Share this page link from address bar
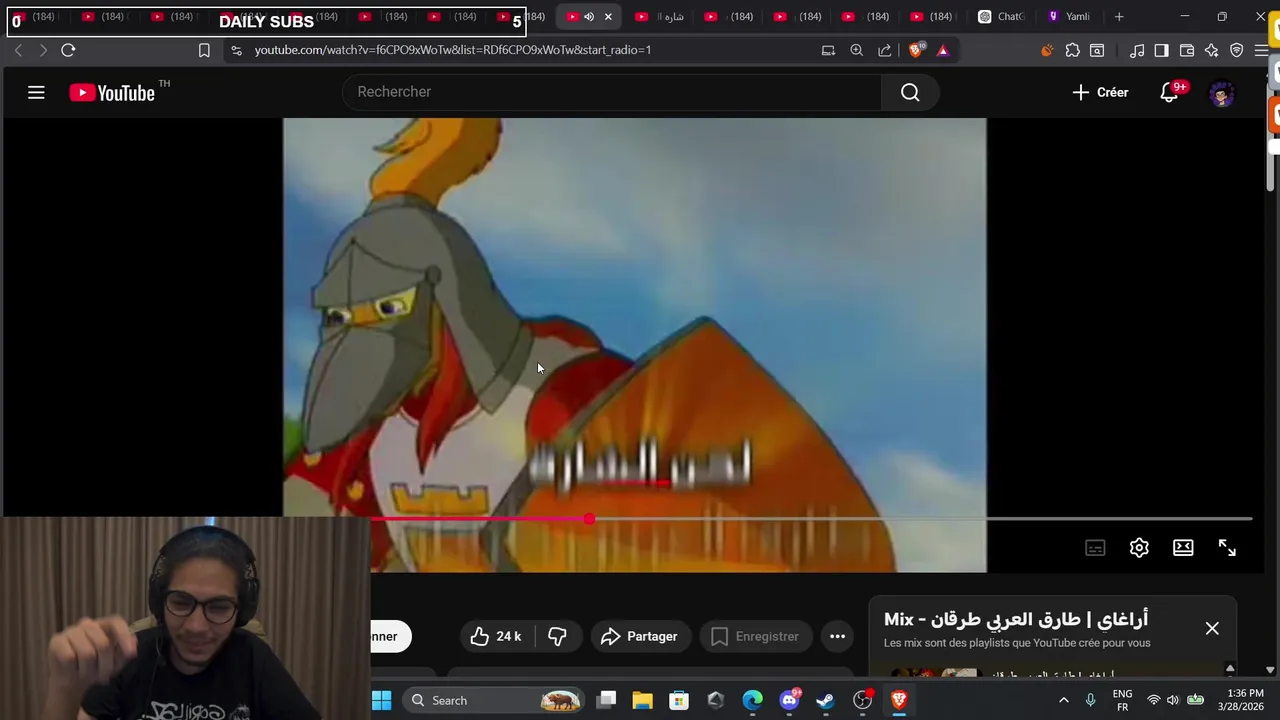1280x720 pixels. coord(885,50)
